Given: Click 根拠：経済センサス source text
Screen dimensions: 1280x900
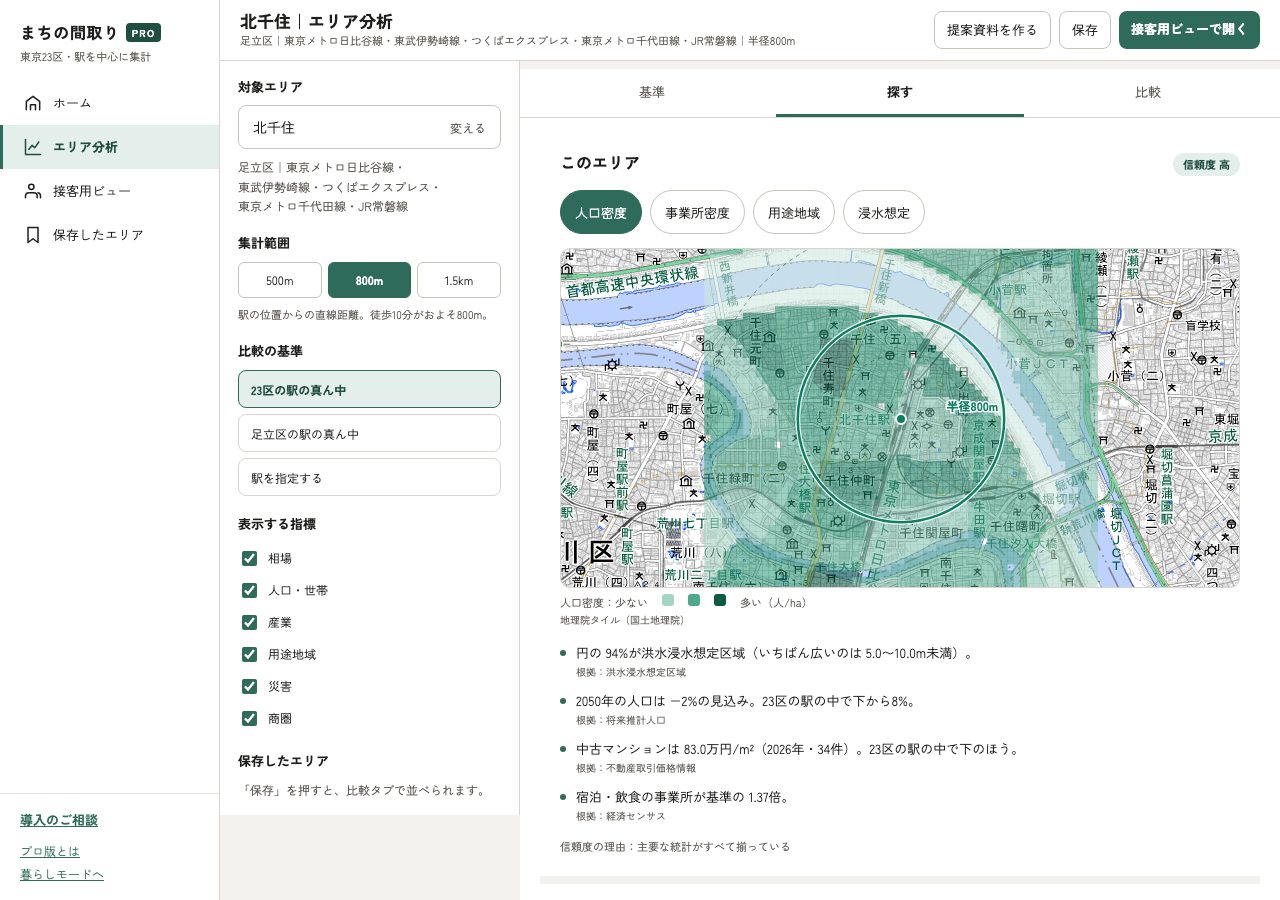Looking at the screenshot, I should click(x=621, y=816).
